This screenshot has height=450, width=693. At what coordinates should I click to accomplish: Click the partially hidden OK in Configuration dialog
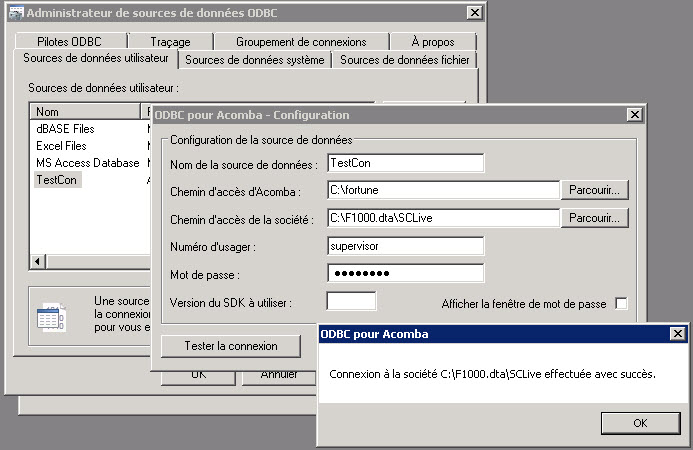click(x=198, y=376)
